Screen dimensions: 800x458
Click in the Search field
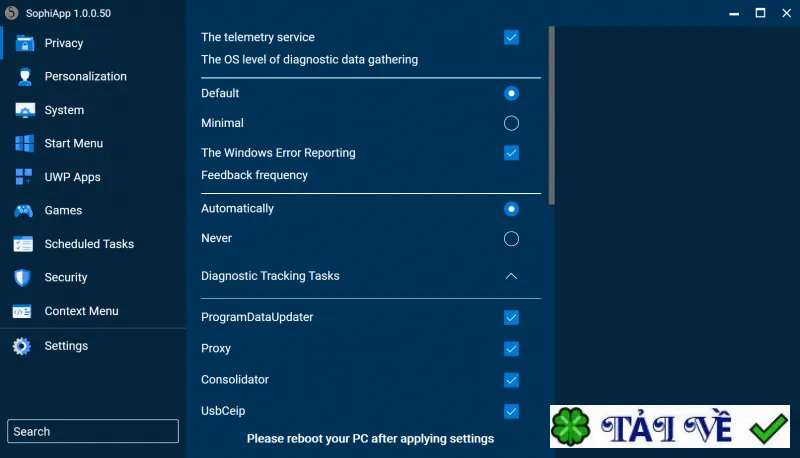pyautogui.click(x=93, y=431)
